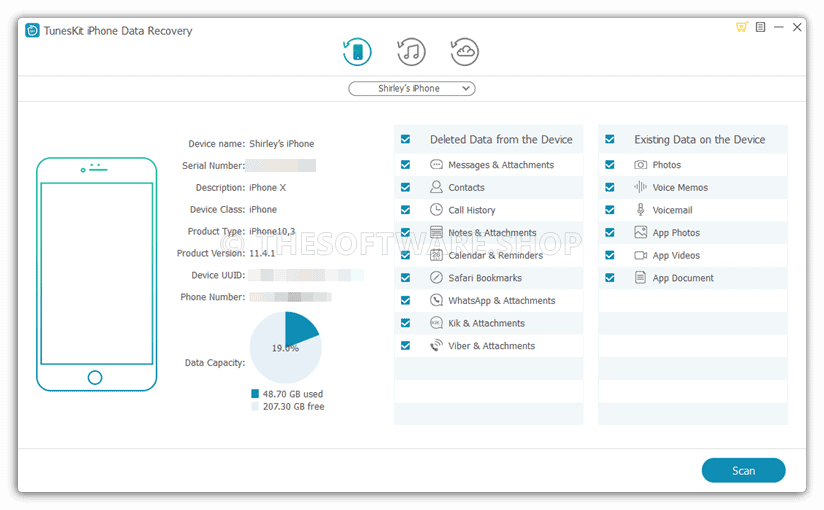Click the Notes & Attachments icon
Image resolution: width=824 pixels, height=510 pixels.
436,232
